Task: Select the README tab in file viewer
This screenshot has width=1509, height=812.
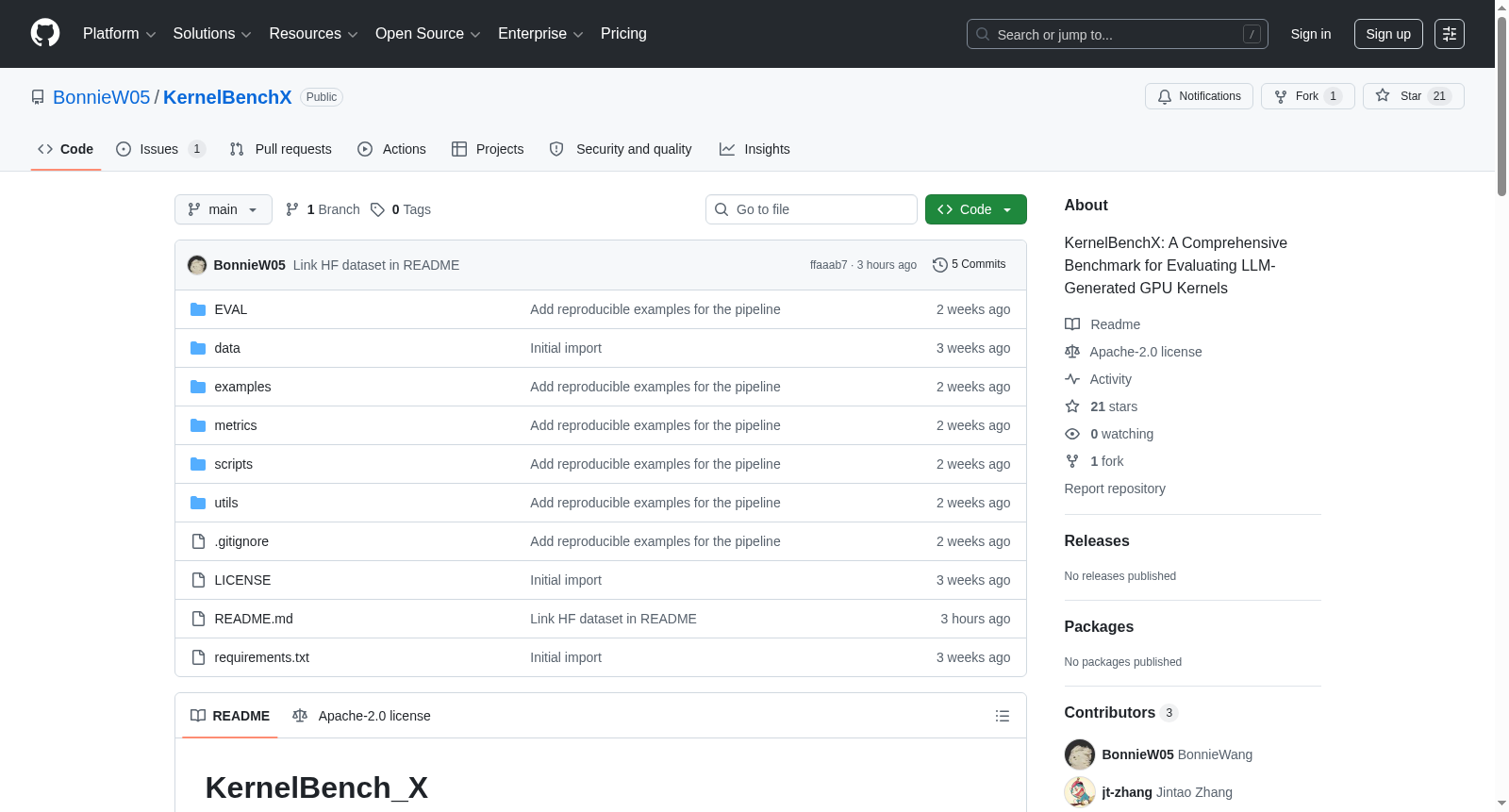Action: pyautogui.click(x=230, y=716)
